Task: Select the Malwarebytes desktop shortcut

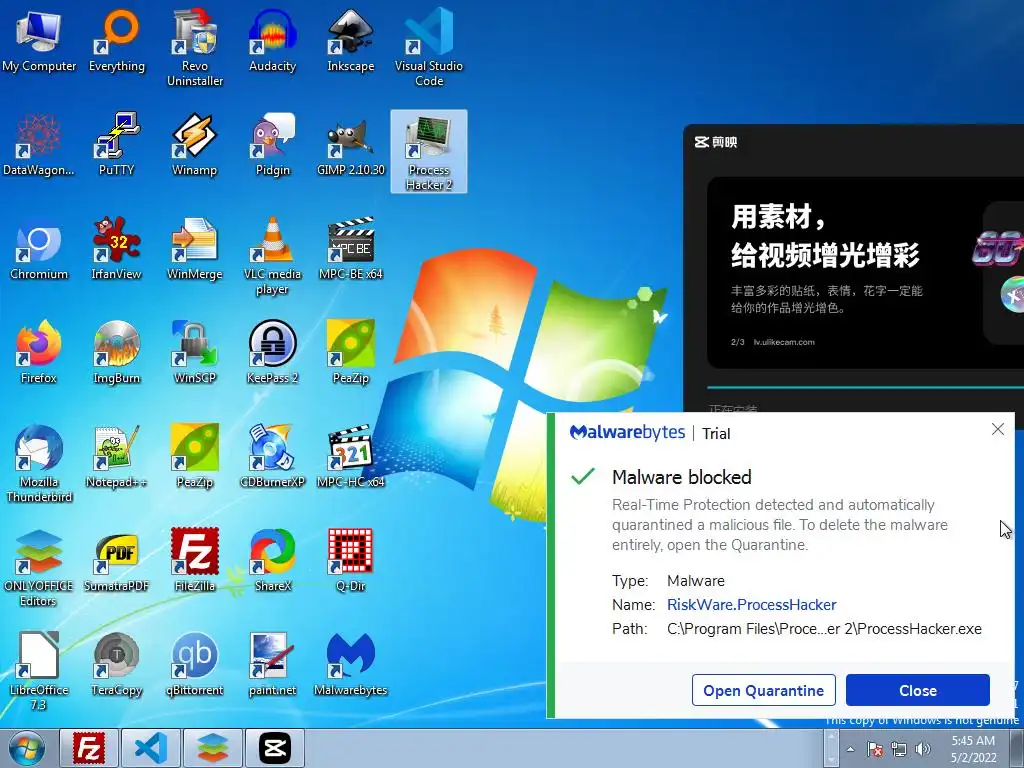Action: pos(351,664)
